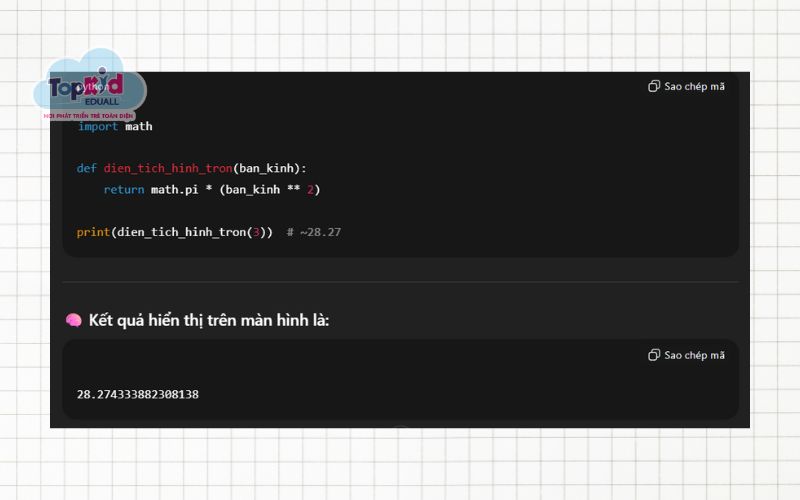800x500 pixels.
Task: Click the exponent 2 in the return line
Action: pyautogui.click(x=310, y=189)
